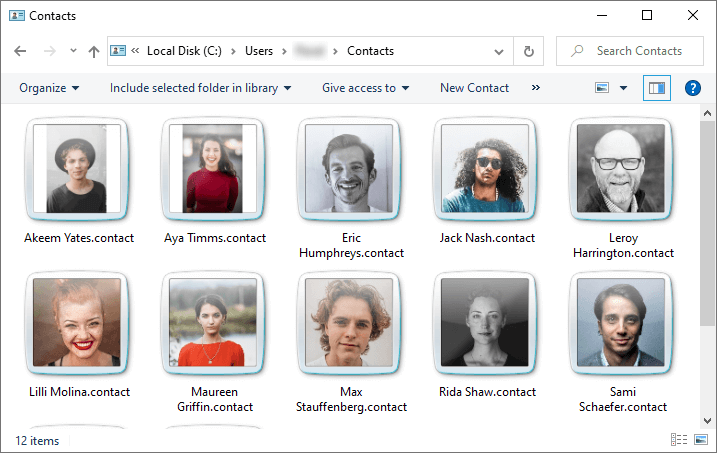Click the Eric Humphreys.contact file name
This screenshot has width=717, height=453.
pos(351,245)
